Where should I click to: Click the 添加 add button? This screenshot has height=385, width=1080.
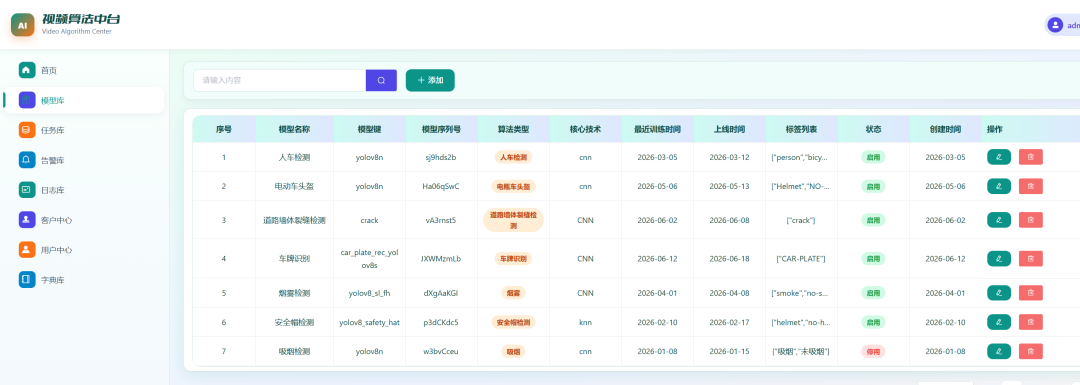[430, 81]
